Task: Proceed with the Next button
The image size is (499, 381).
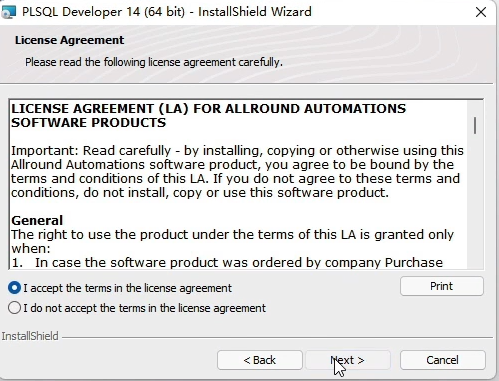Action: click(x=348, y=360)
